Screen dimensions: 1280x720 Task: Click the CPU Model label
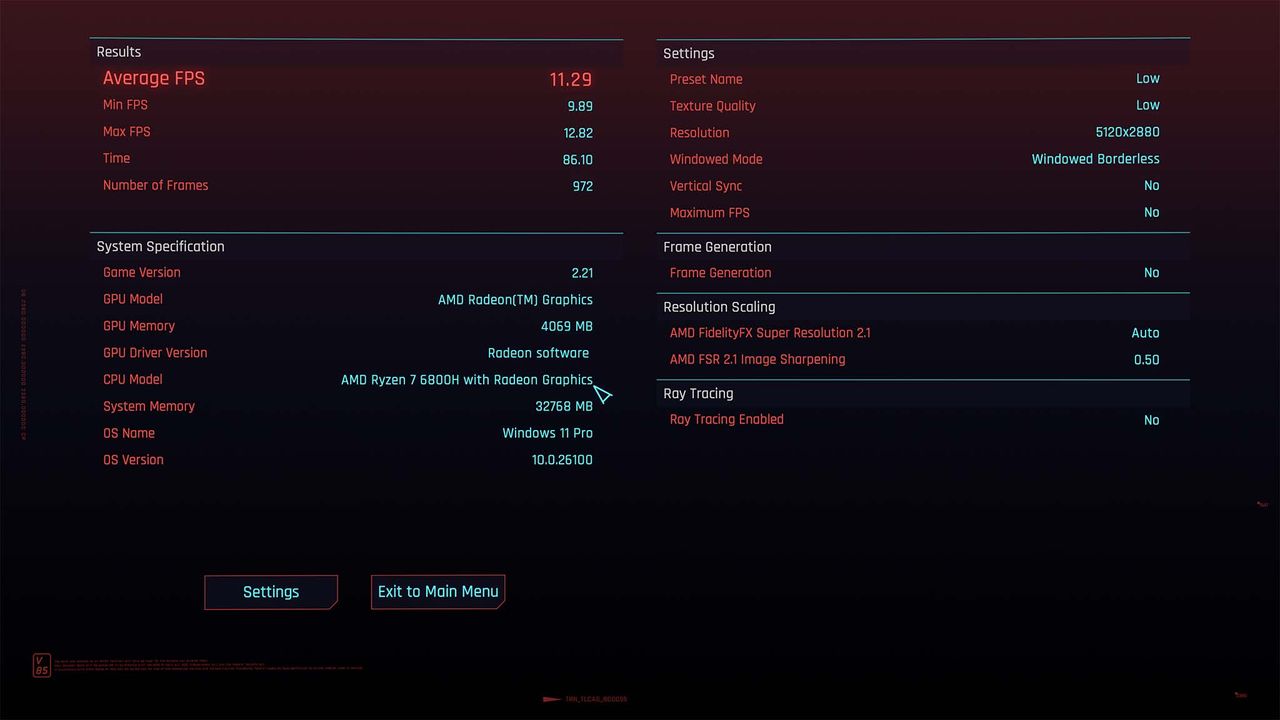click(x=133, y=380)
